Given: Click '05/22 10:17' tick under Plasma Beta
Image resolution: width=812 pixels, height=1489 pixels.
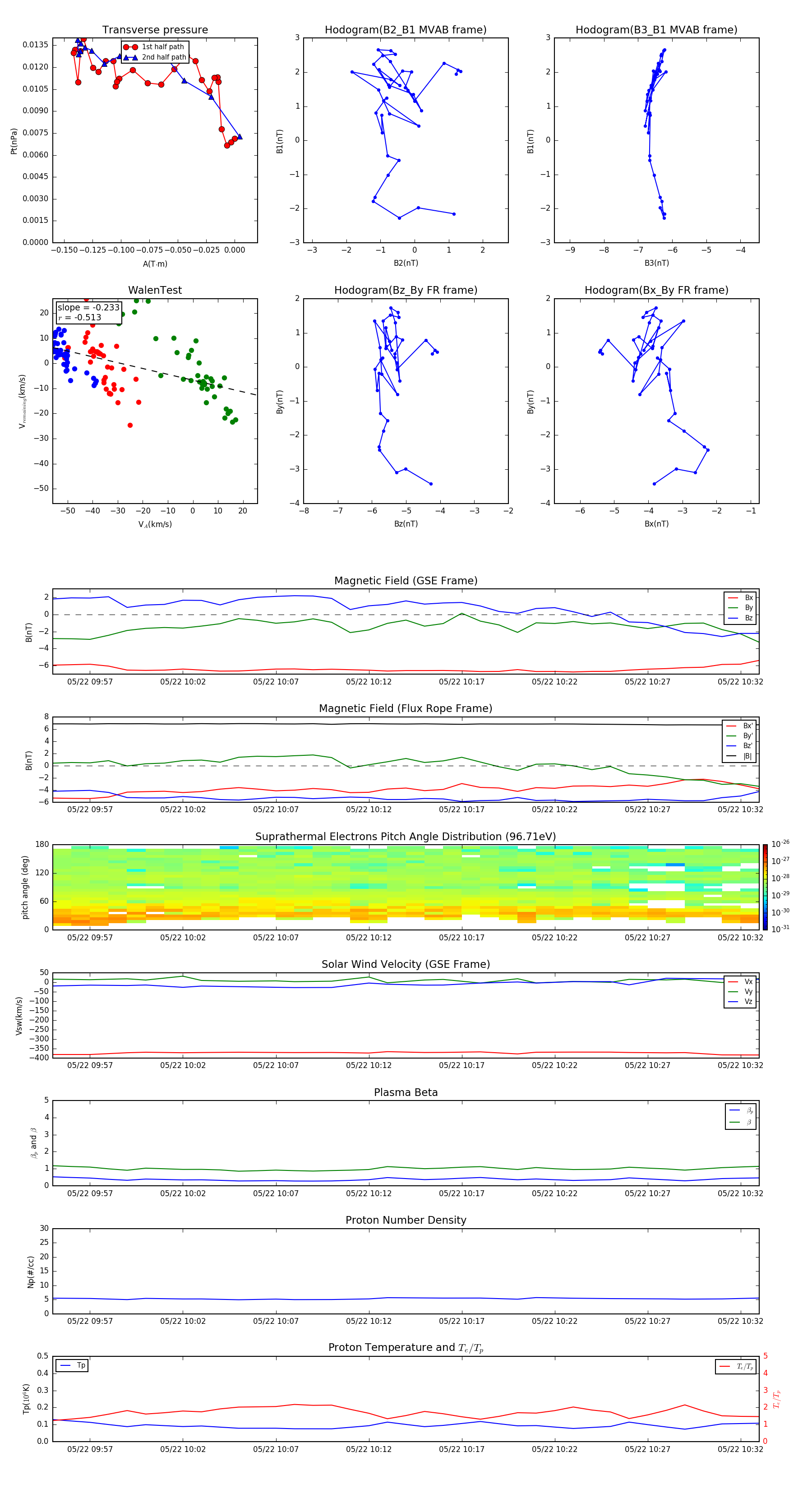Looking at the screenshot, I should click(x=461, y=1193).
